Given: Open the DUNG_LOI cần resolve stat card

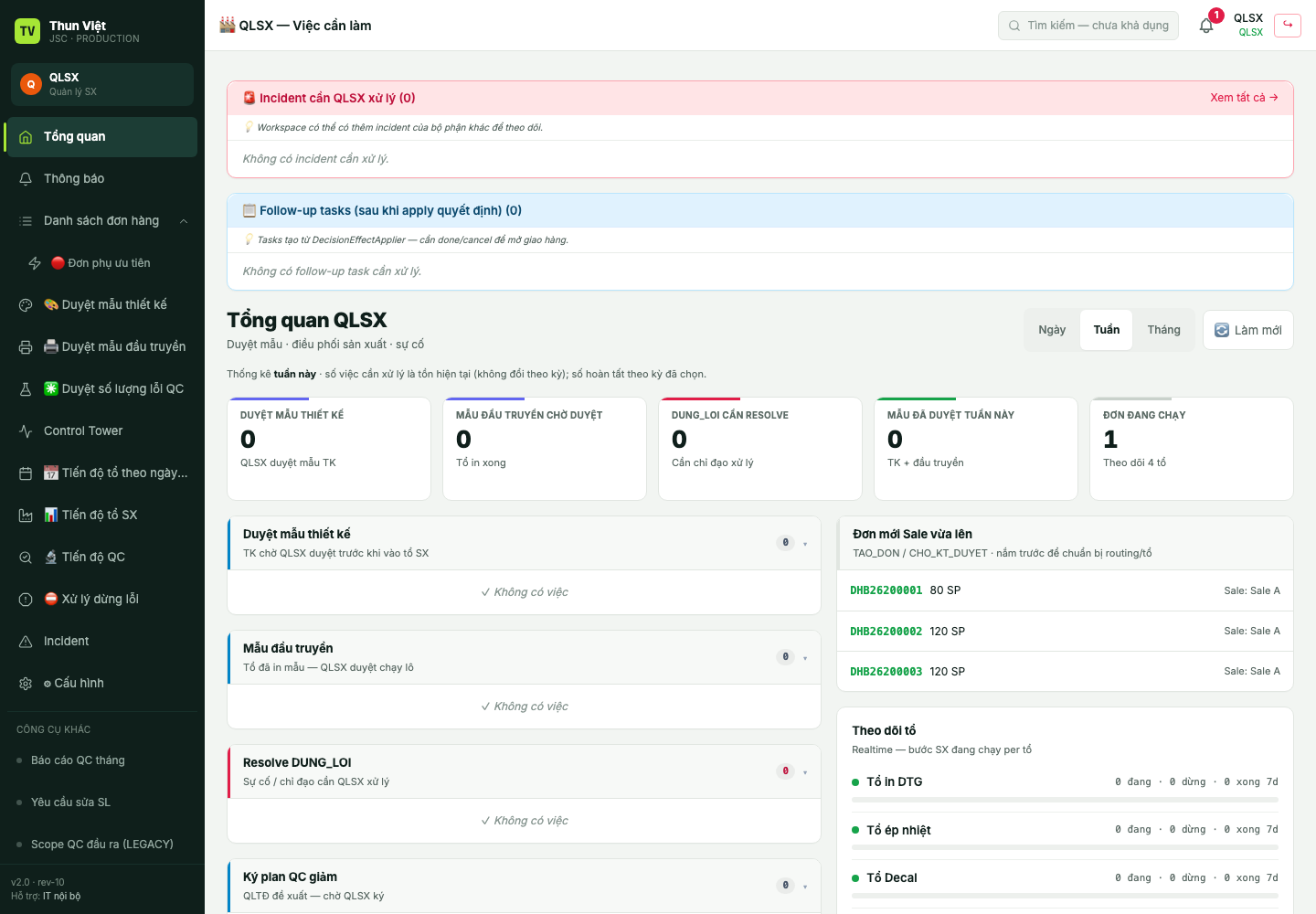Looking at the screenshot, I should (x=760, y=449).
